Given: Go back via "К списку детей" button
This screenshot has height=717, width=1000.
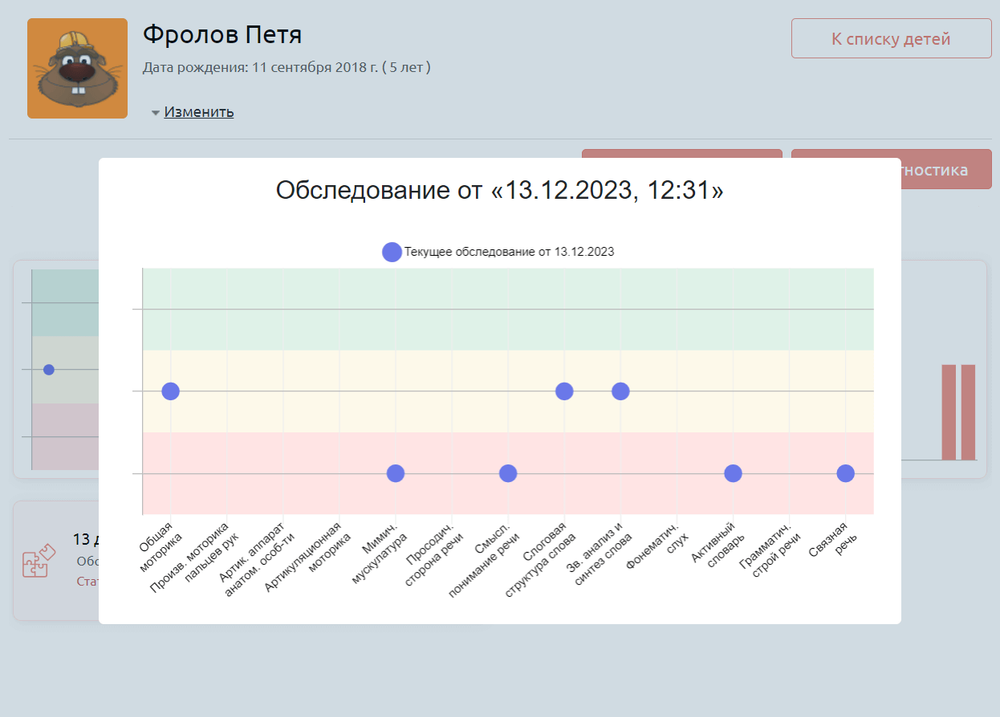Looking at the screenshot, I should tap(890, 39).
